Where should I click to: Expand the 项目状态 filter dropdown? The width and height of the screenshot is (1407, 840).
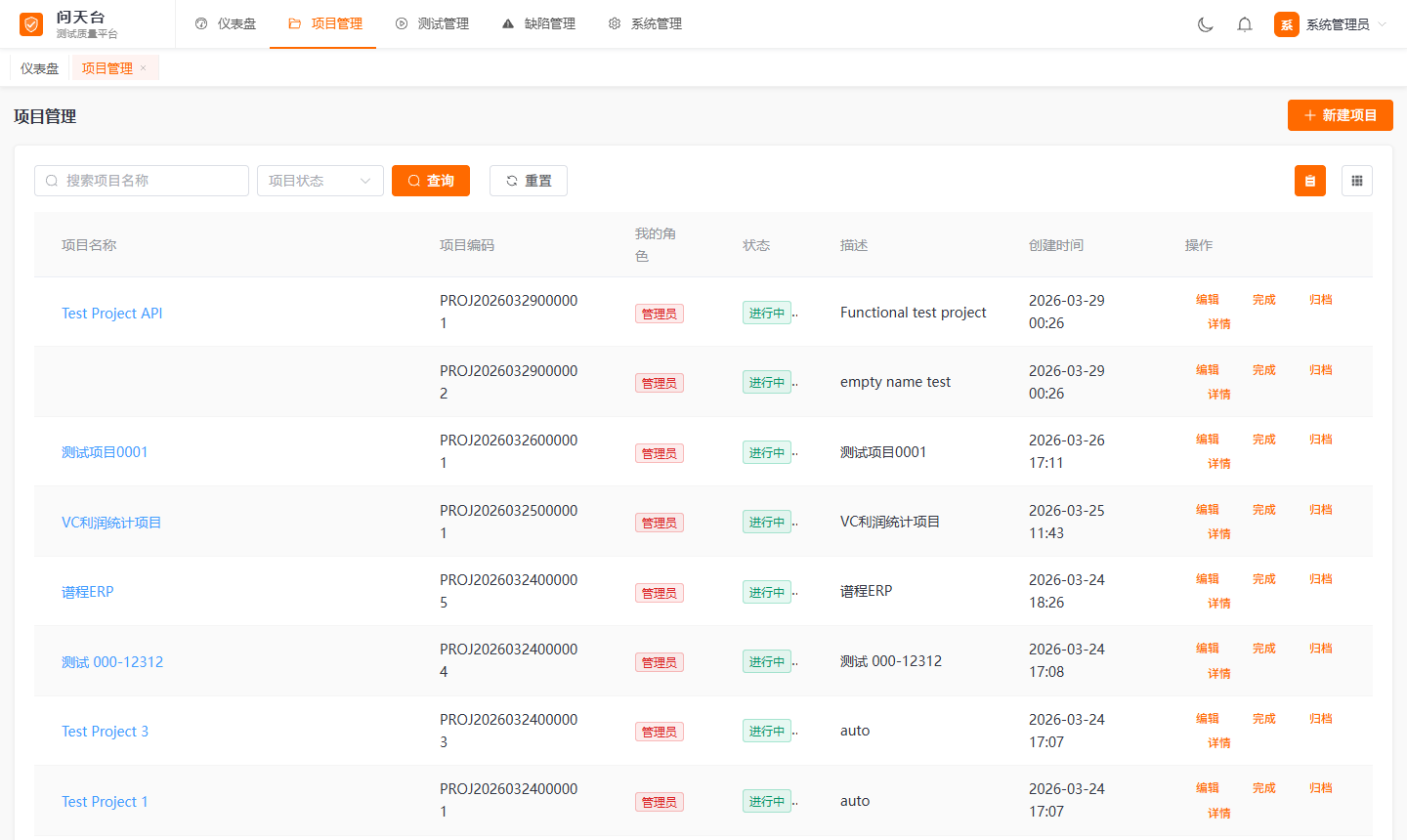[320, 181]
